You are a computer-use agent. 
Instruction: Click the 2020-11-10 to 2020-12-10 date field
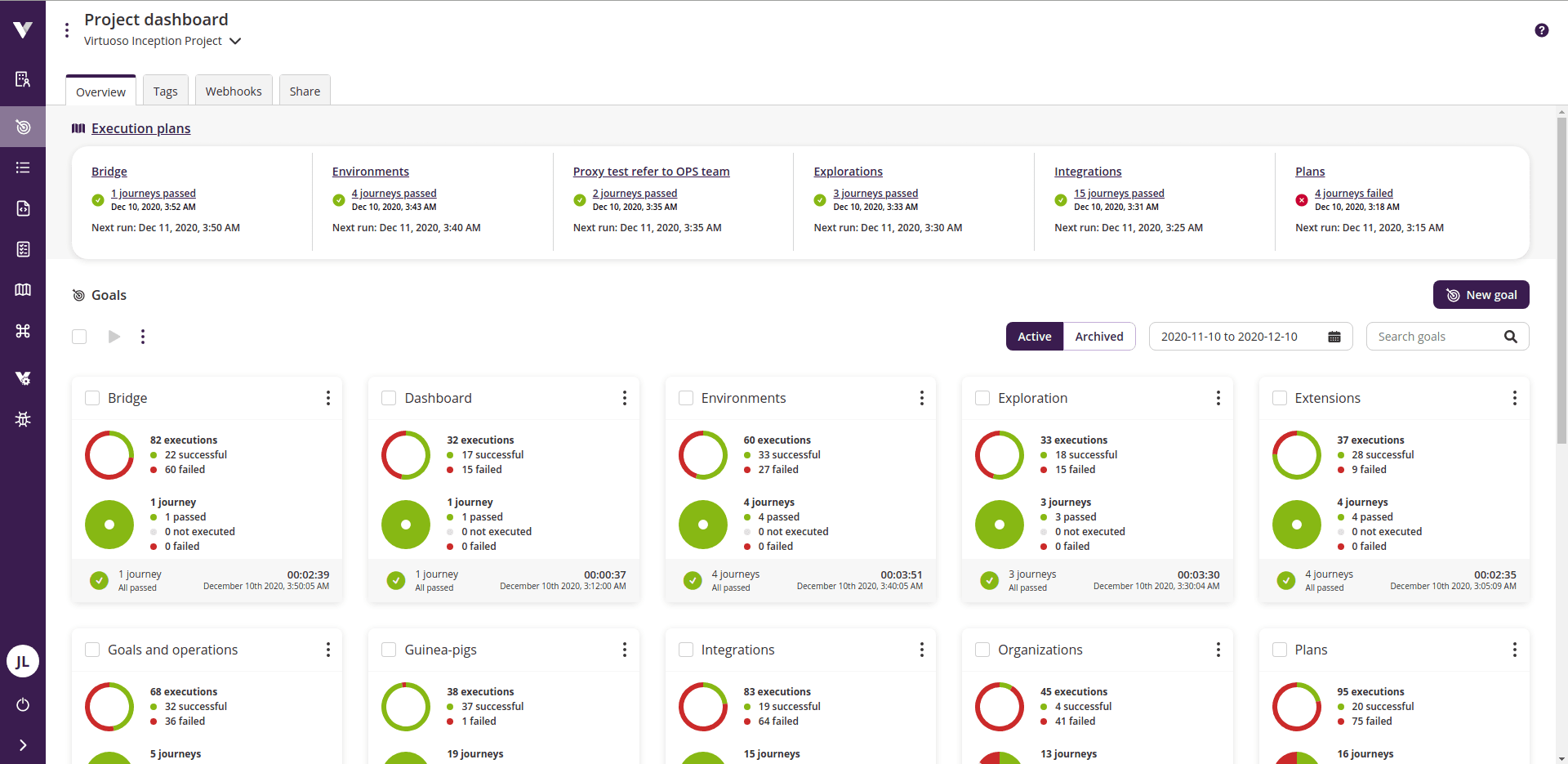[x=1251, y=337]
